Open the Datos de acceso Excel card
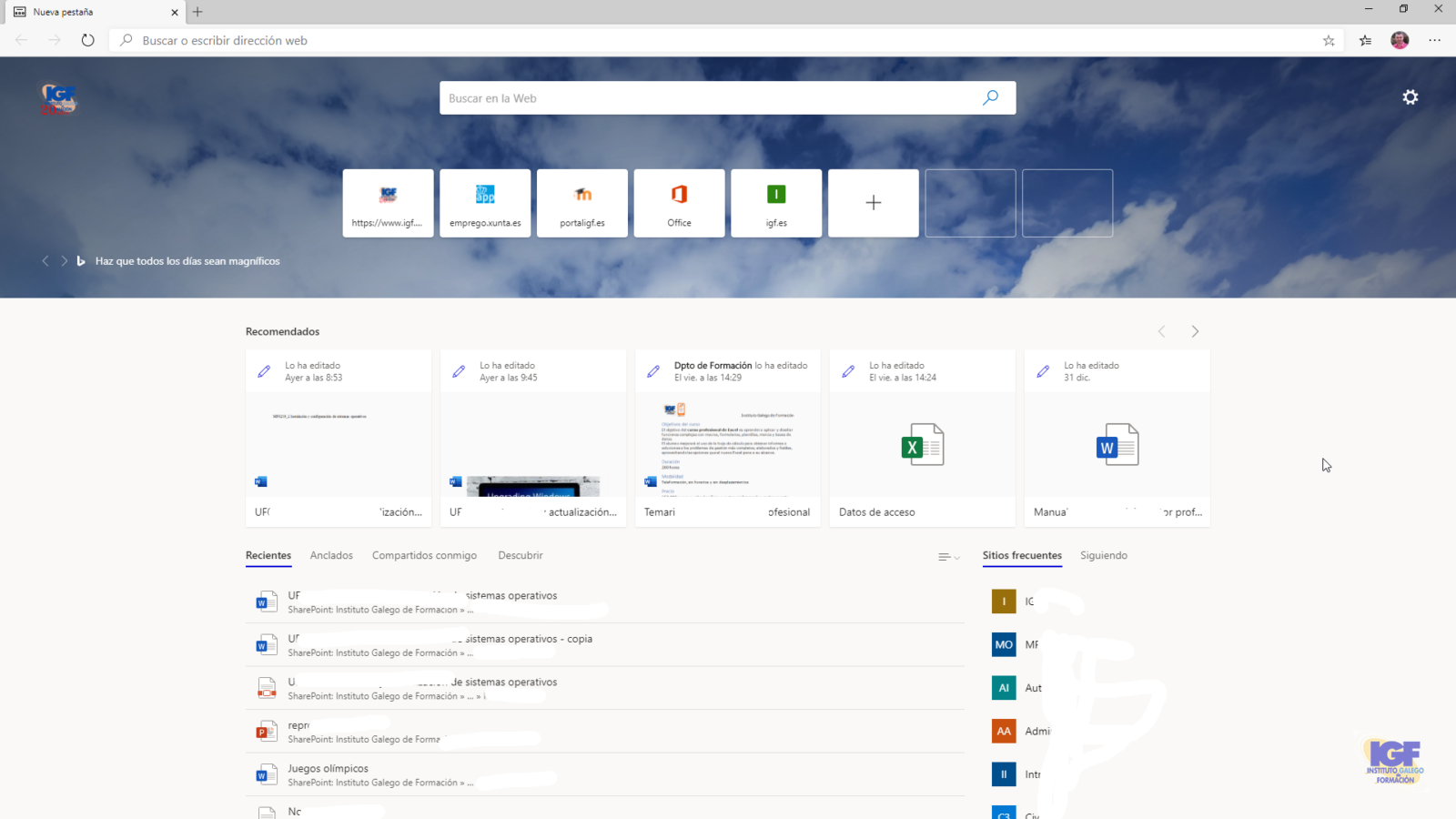This screenshot has width=1456, height=819. coord(922,439)
